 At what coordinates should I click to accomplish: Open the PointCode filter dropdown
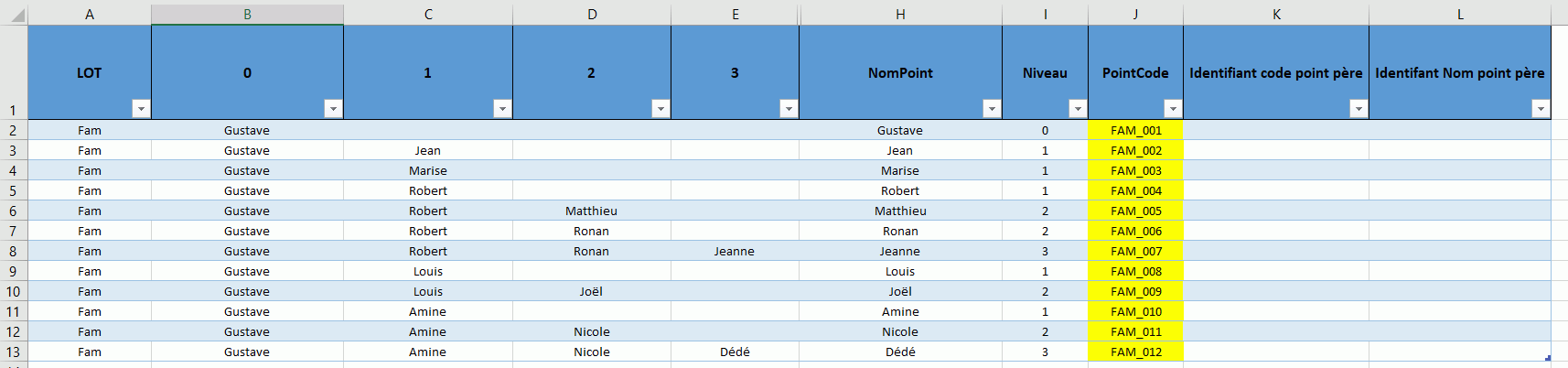coord(1172,109)
